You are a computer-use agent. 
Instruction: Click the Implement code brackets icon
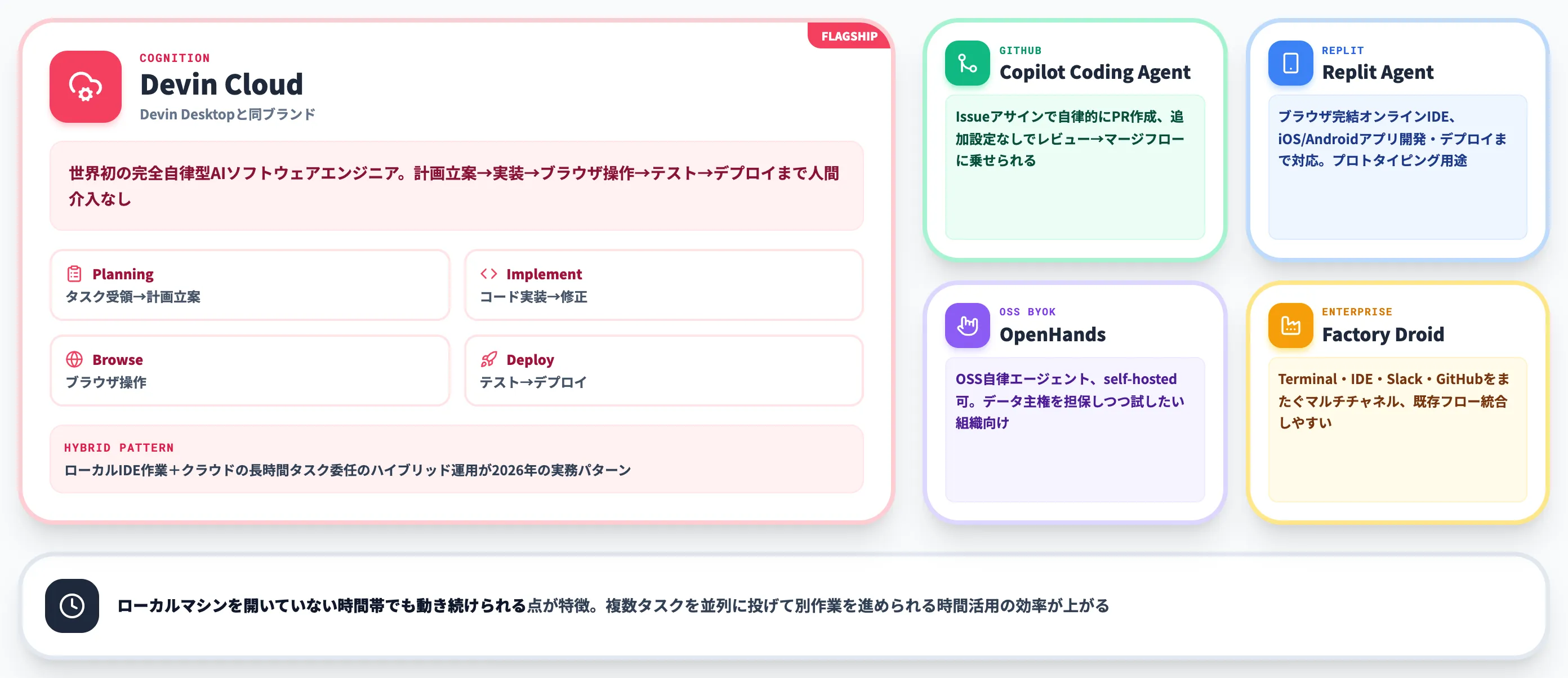click(488, 274)
